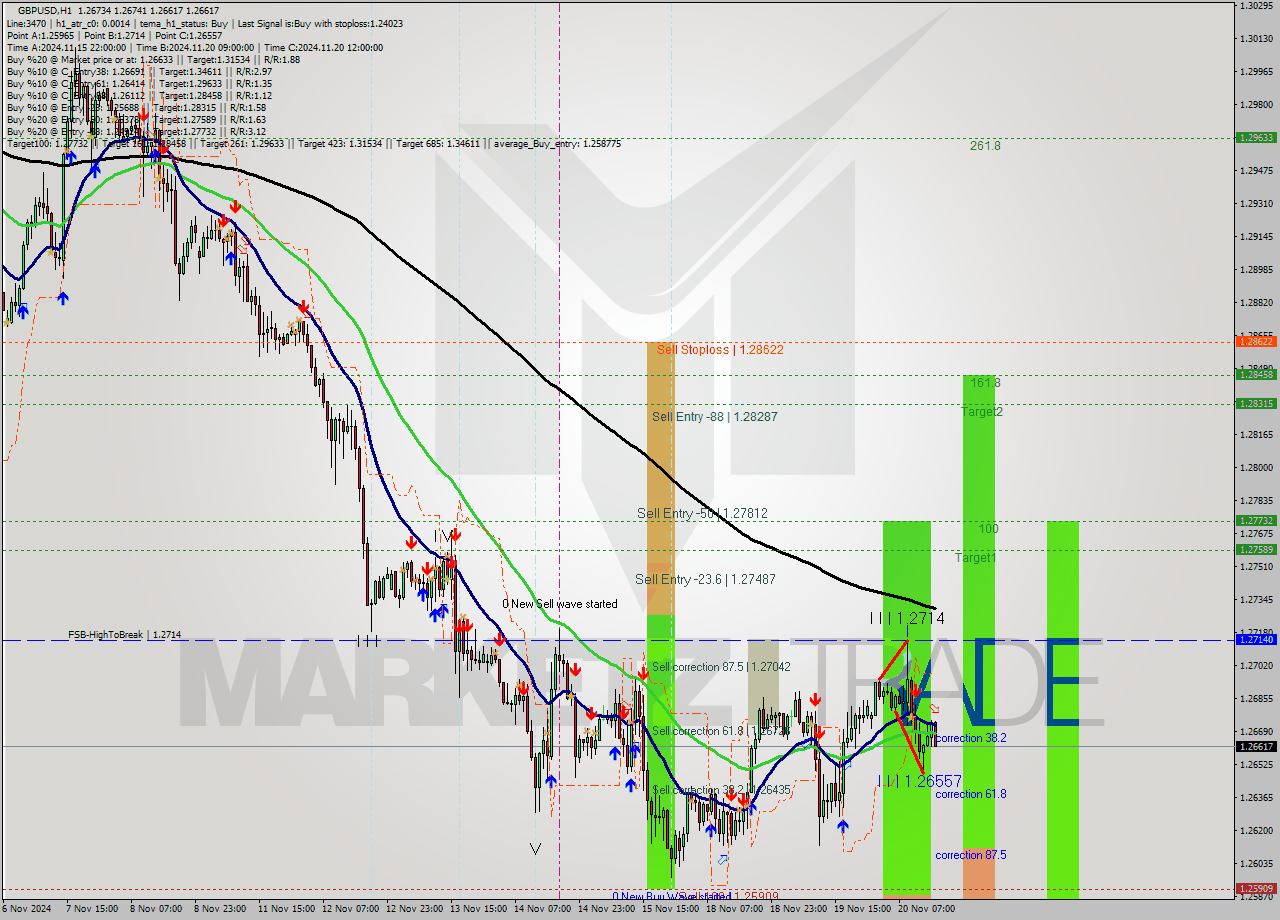Viewport: 1280px width, 920px height.
Task: Click the tall green bar under Target2
Action: (x=979, y=610)
